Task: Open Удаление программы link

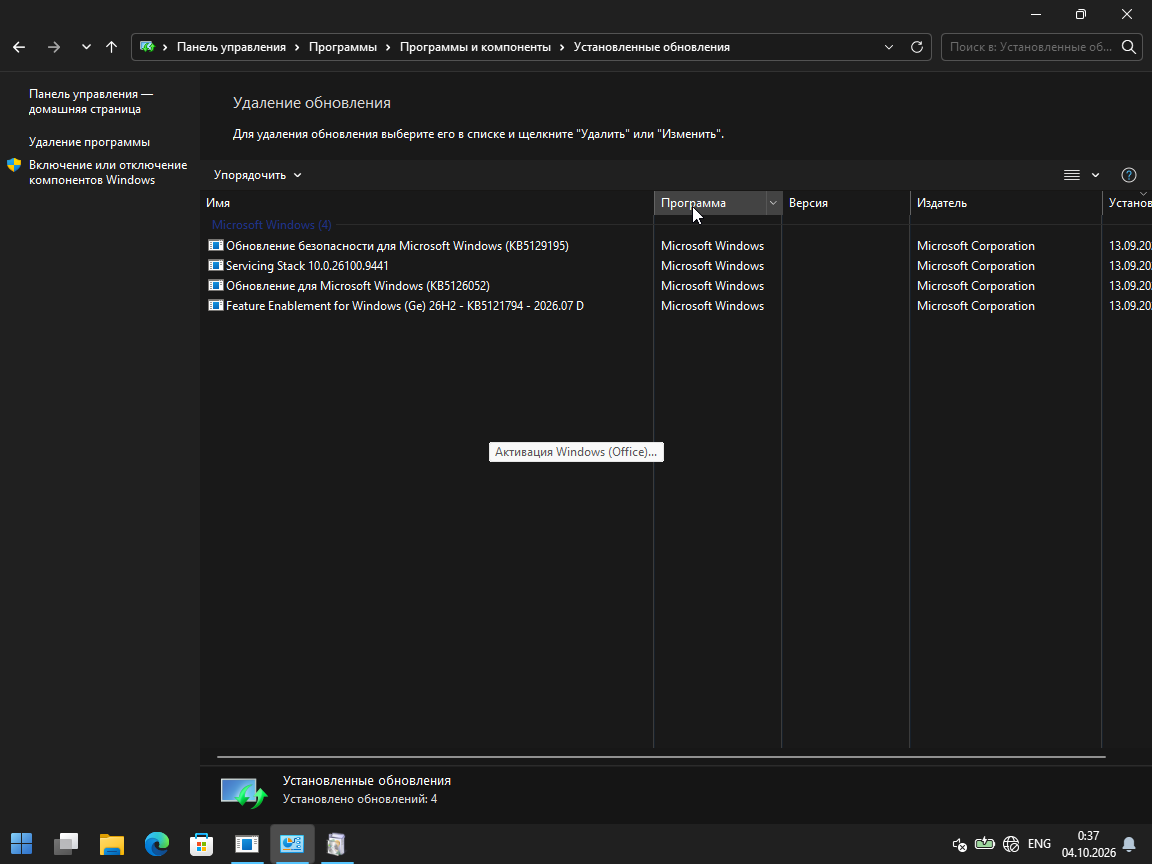Action: coord(89,142)
